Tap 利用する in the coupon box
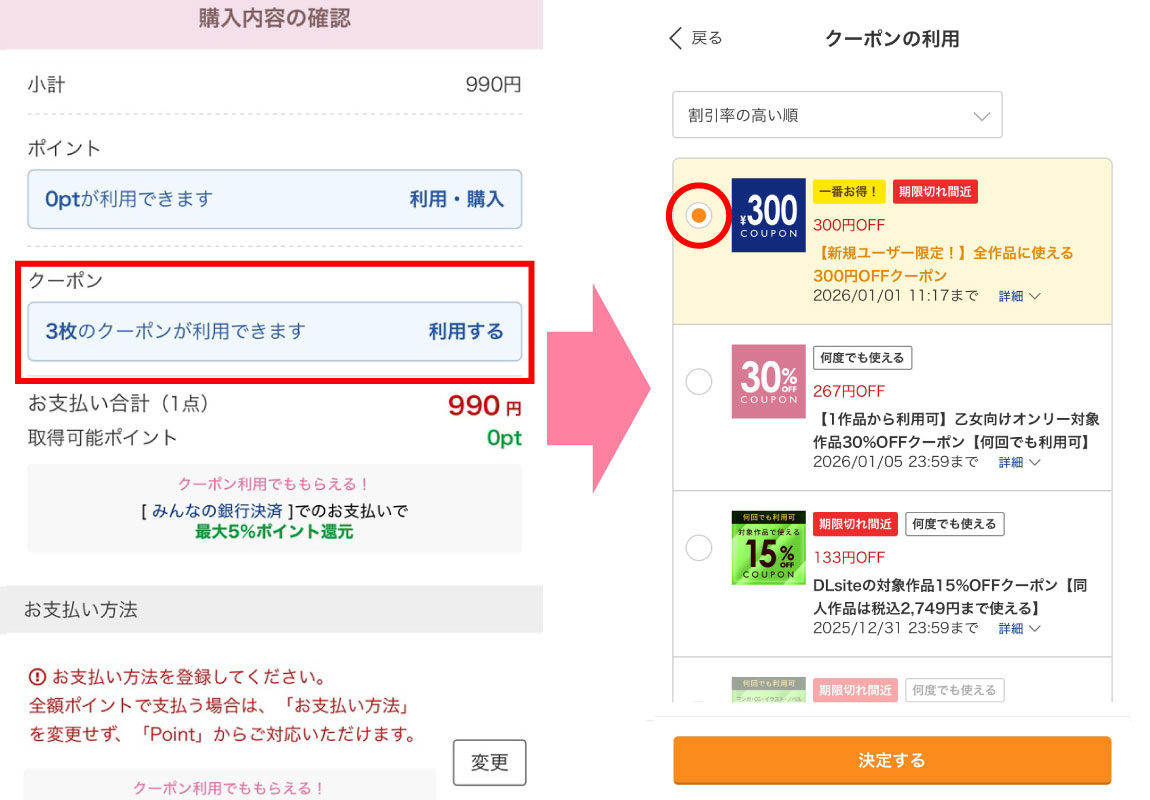 click(x=466, y=331)
